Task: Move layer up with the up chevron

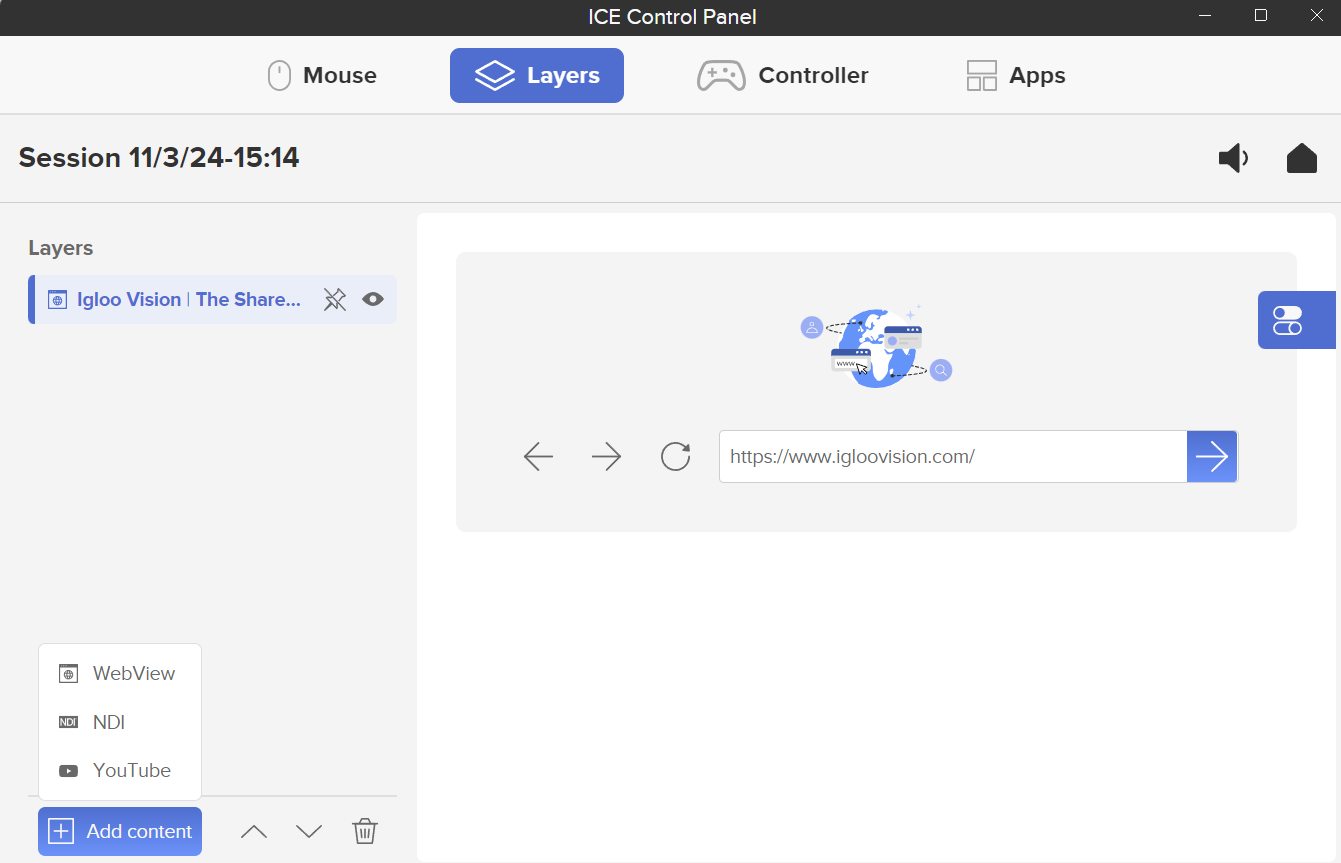Action: coord(254,831)
